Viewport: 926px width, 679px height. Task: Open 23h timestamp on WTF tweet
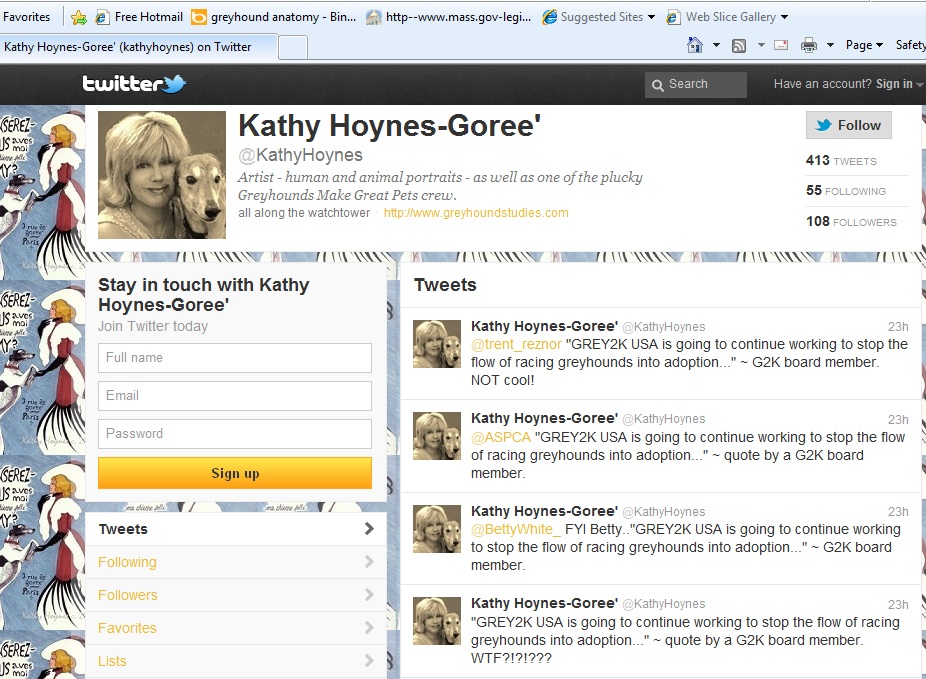click(898, 605)
